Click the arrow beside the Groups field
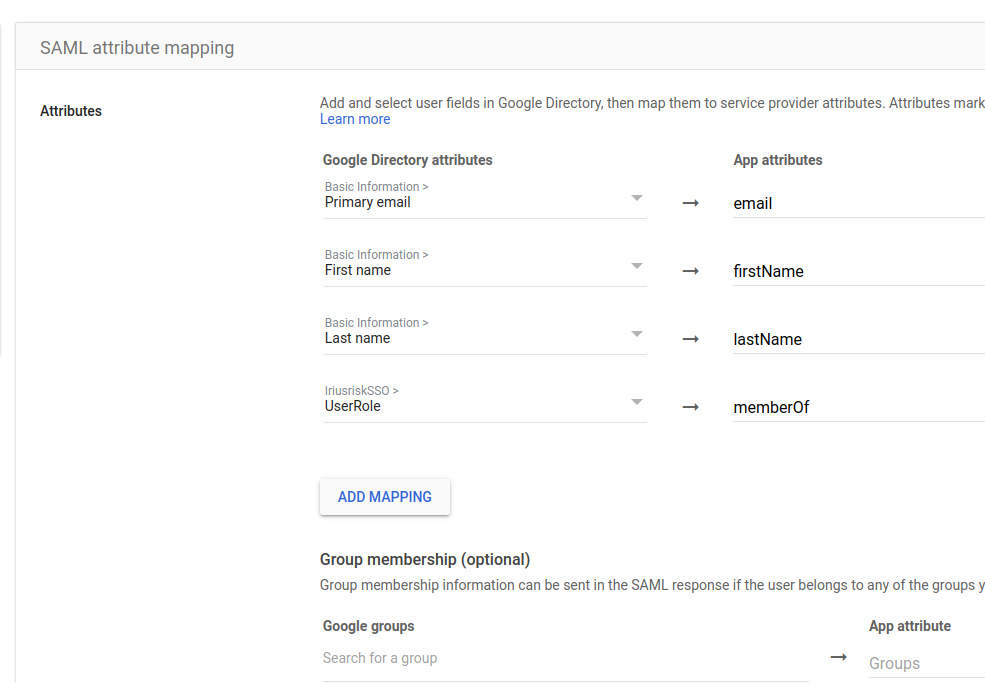The image size is (985, 683). [838, 658]
